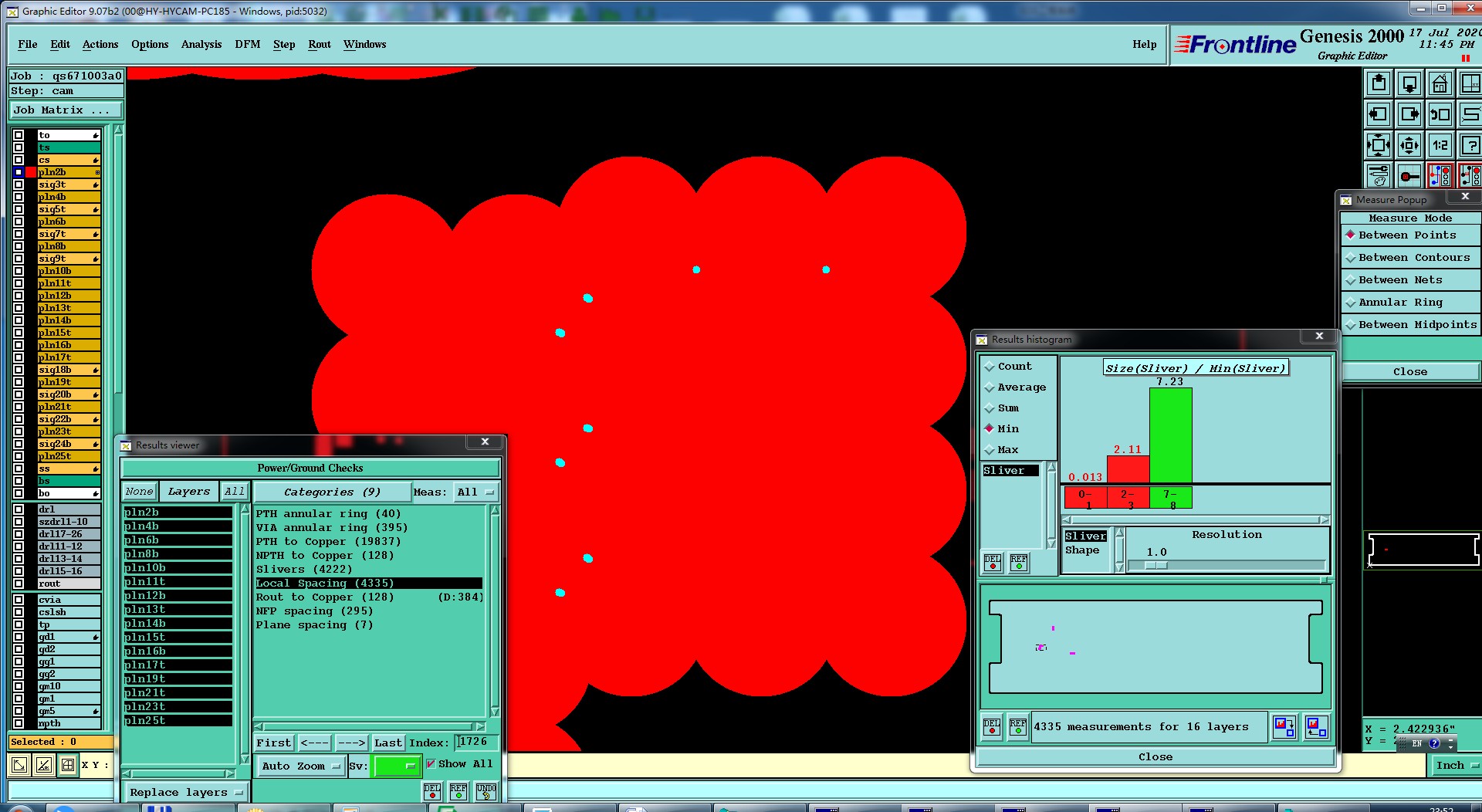The width and height of the screenshot is (1482, 812).
Task: Click DEL icon under Sliver list in histogram
Action: (993, 563)
